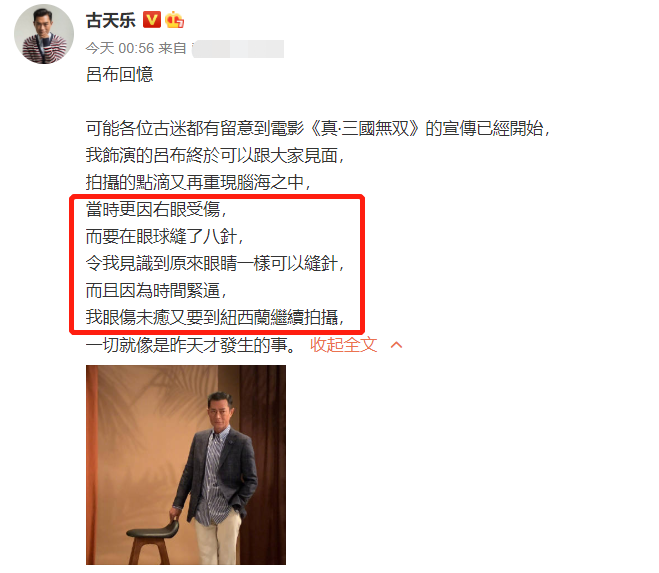Screen dimensions: 659x573
Task: Open the 古天乐 username link
Action: click(x=111, y=20)
